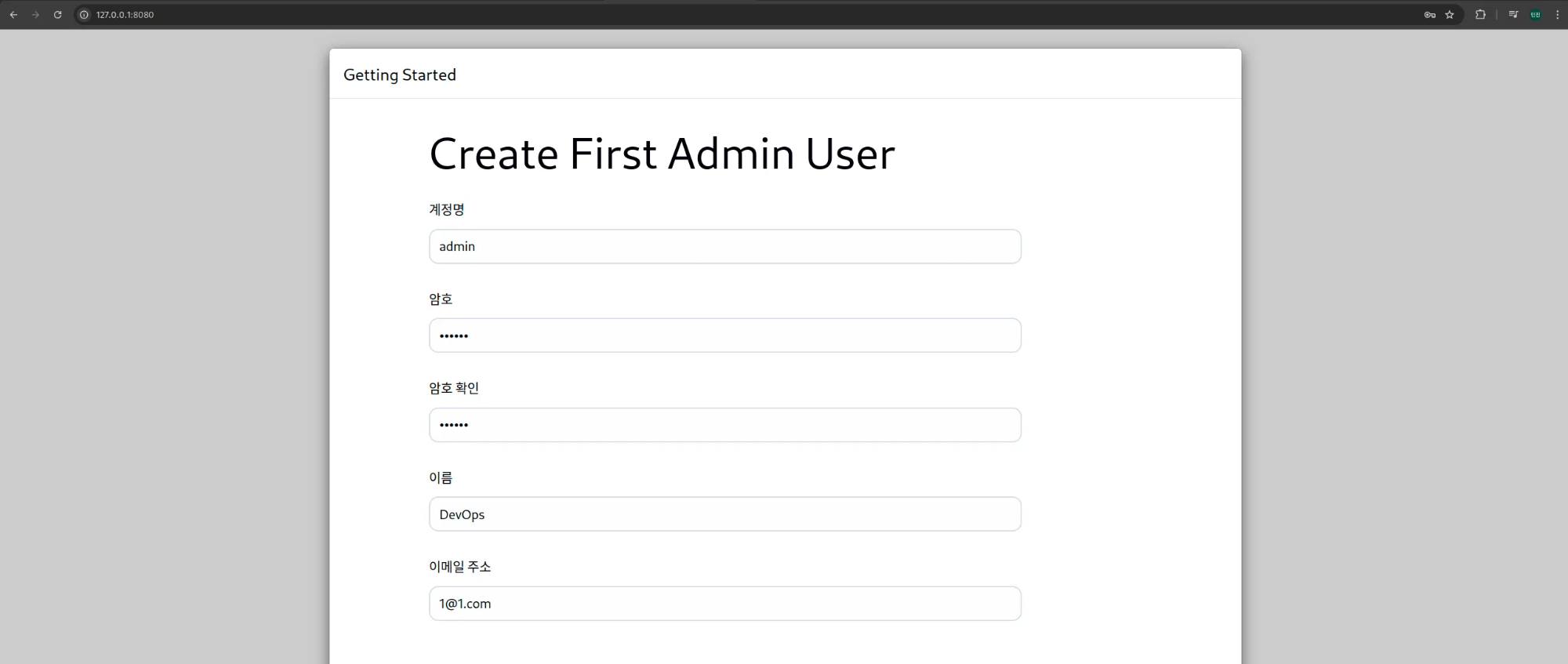Click the Create First Admin User heading
1568x664 pixels.
click(662, 154)
